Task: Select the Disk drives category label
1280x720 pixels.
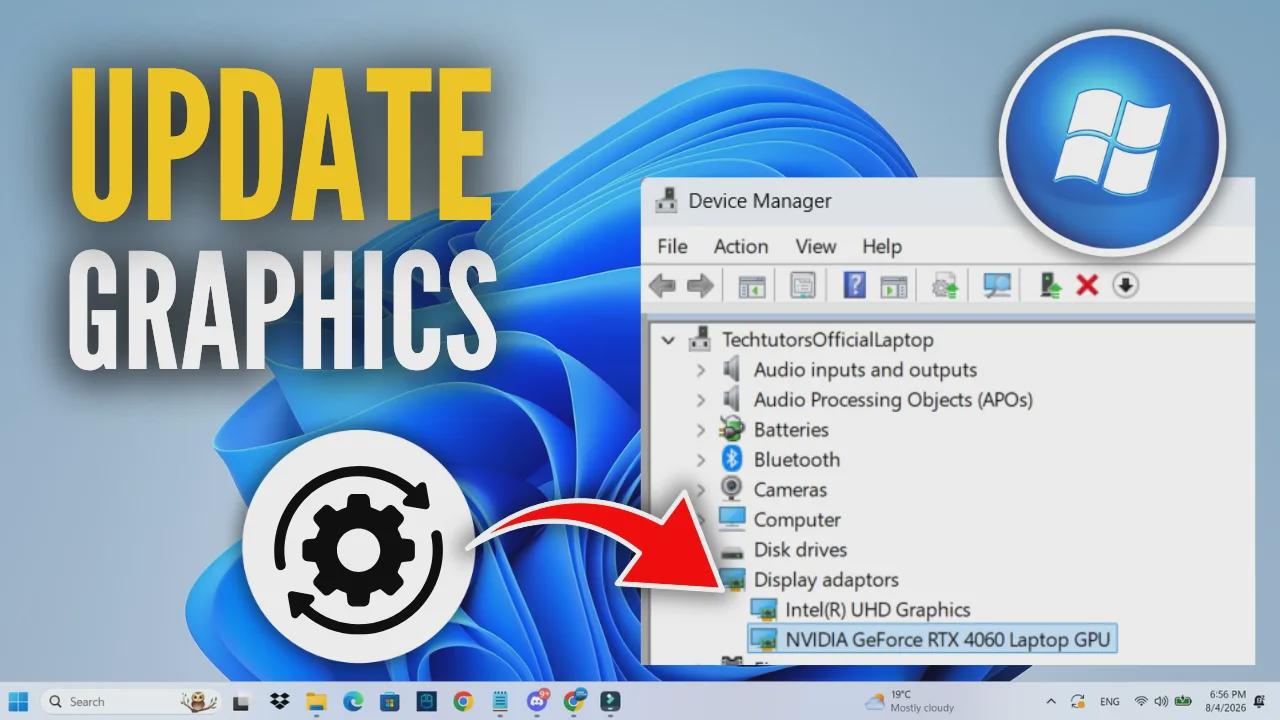Action: click(800, 549)
